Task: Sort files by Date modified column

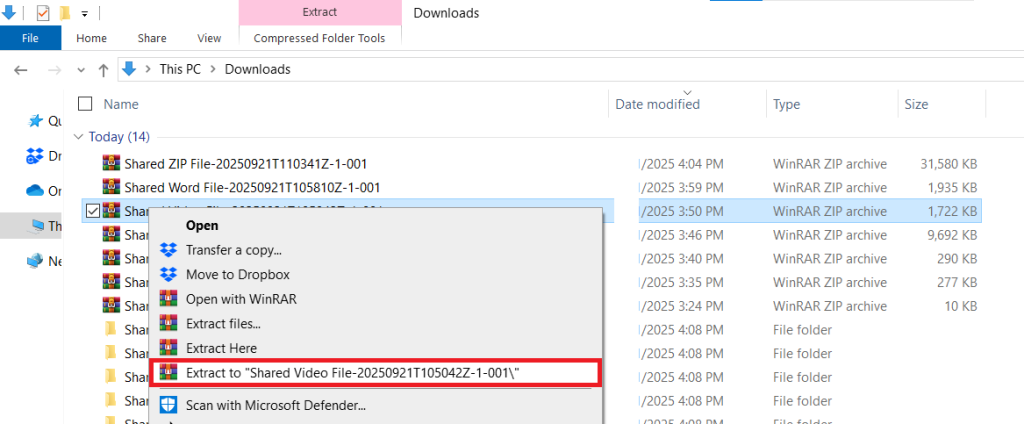Action: tap(657, 104)
